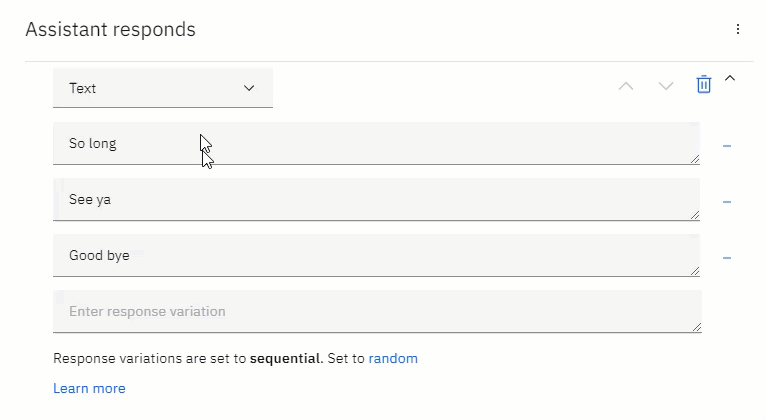Screen dimensions: 766x420
Task: Click resize handle of empty variation field
Action: (697, 327)
